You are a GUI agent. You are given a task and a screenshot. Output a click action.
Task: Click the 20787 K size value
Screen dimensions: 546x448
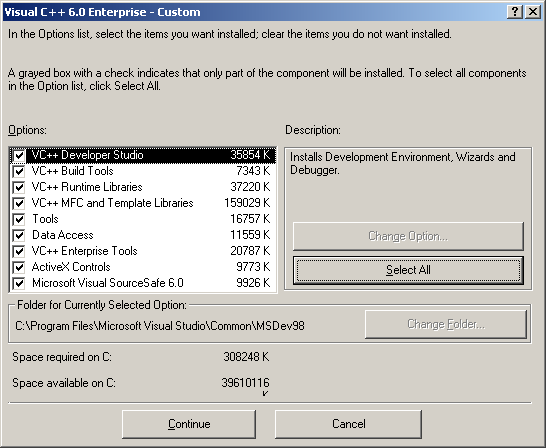point(250,251)
